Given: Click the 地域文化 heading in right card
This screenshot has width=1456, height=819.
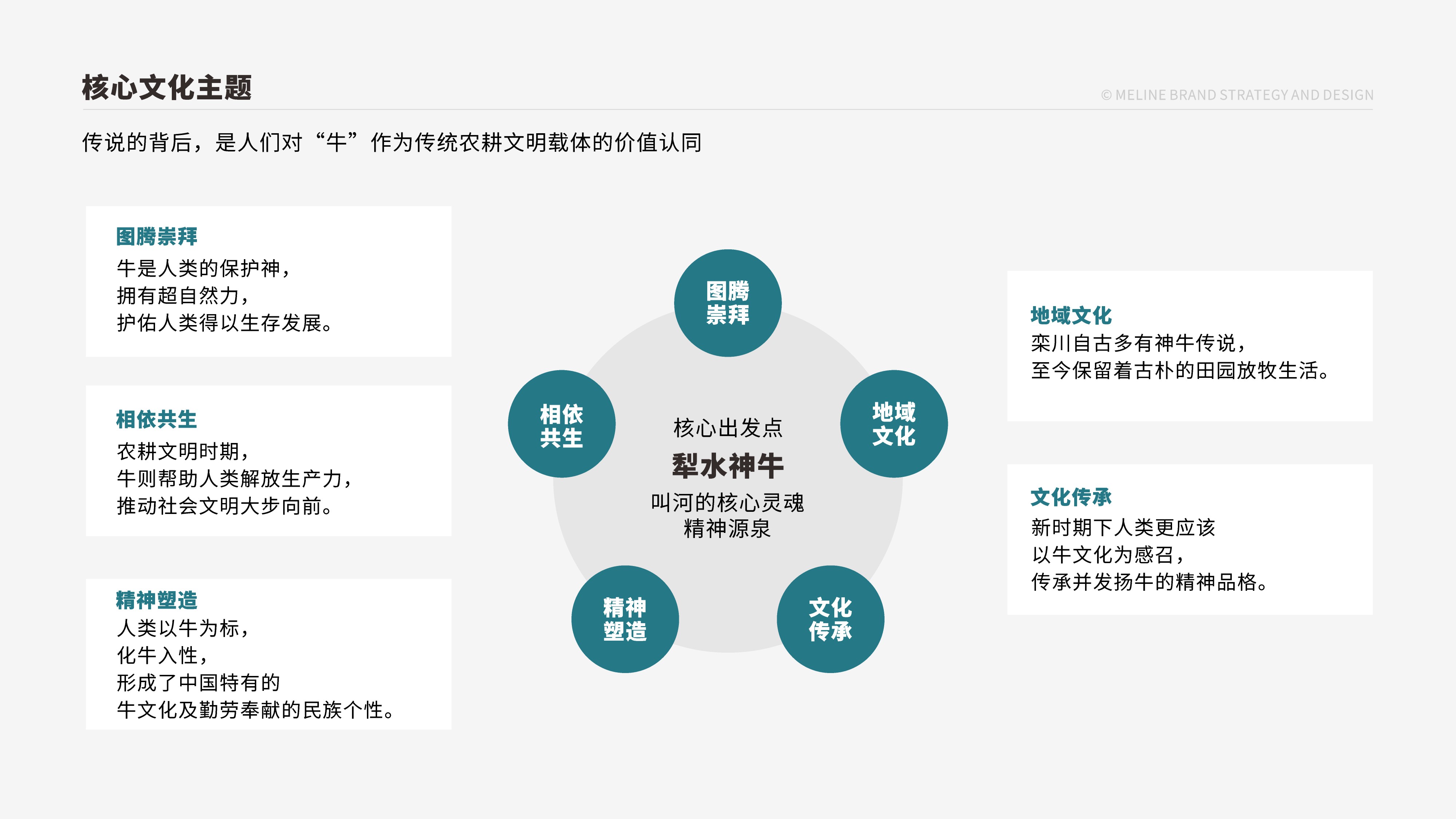Looking at the screenshot, I should (x=1071, y=315).
